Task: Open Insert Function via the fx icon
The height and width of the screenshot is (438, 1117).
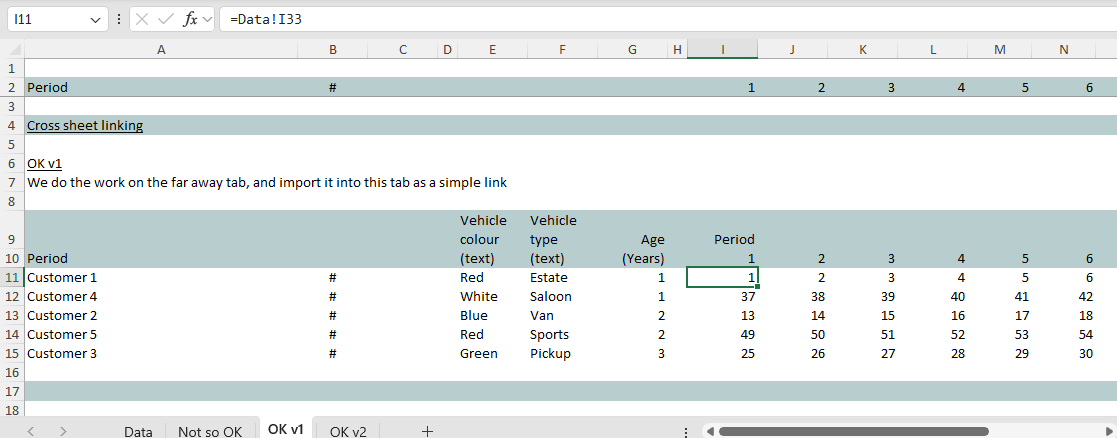Action: (x=190, y=20)
